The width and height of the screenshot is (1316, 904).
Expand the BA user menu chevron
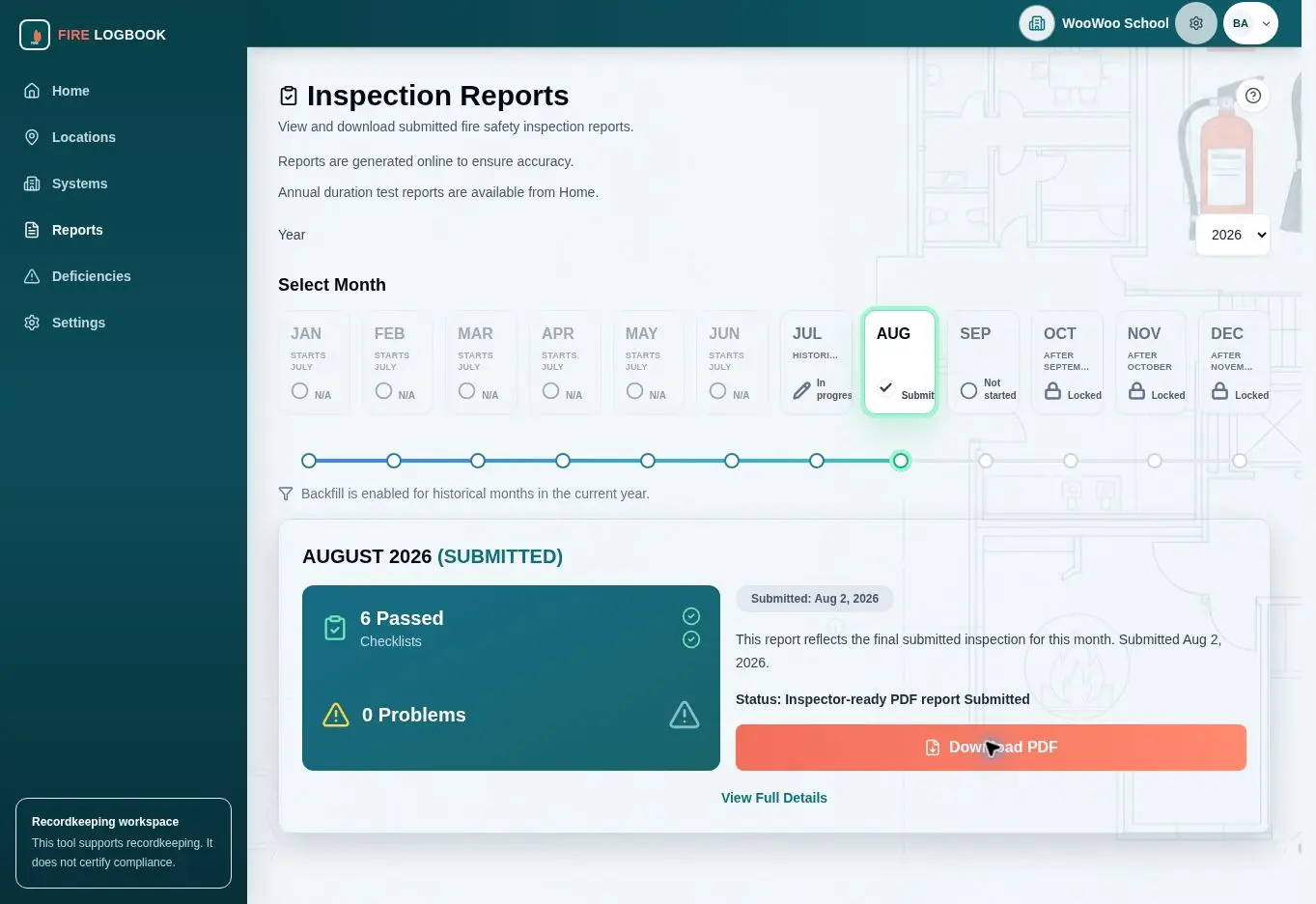[x=1266, y=23]
